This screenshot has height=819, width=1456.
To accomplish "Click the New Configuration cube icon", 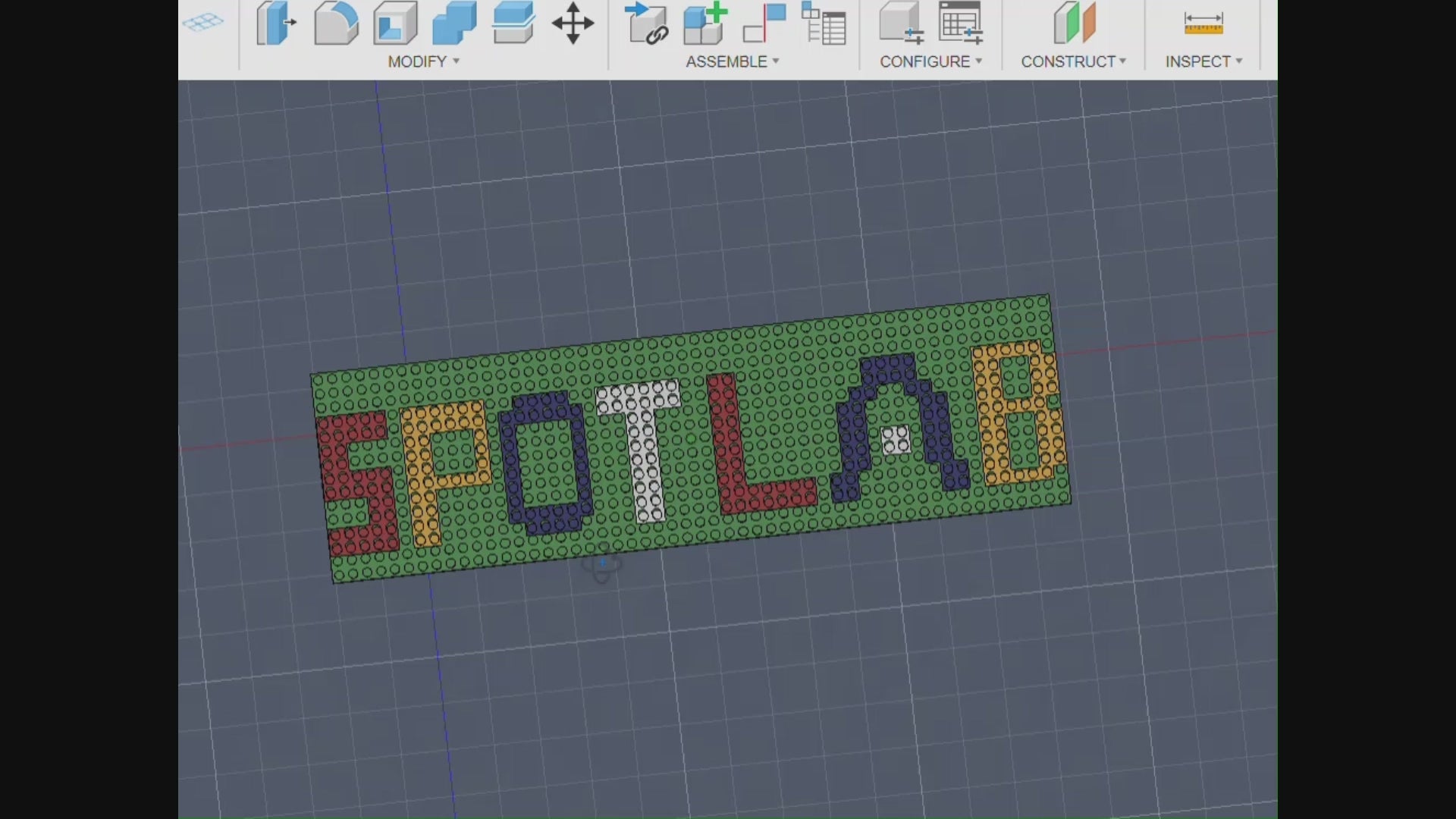I will pos(902,24).
